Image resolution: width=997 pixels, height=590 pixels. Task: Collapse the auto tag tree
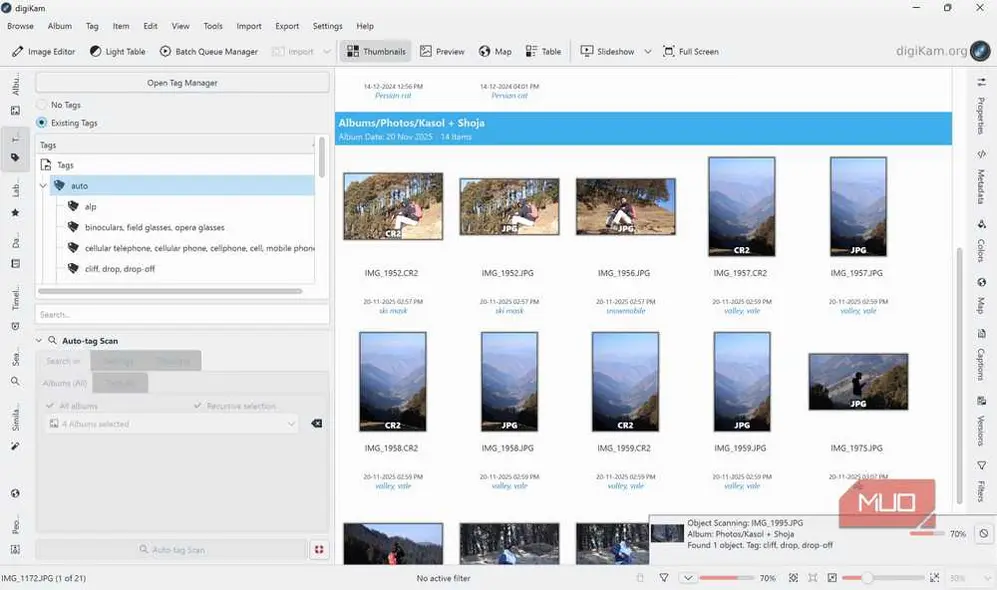pos(44,185)
